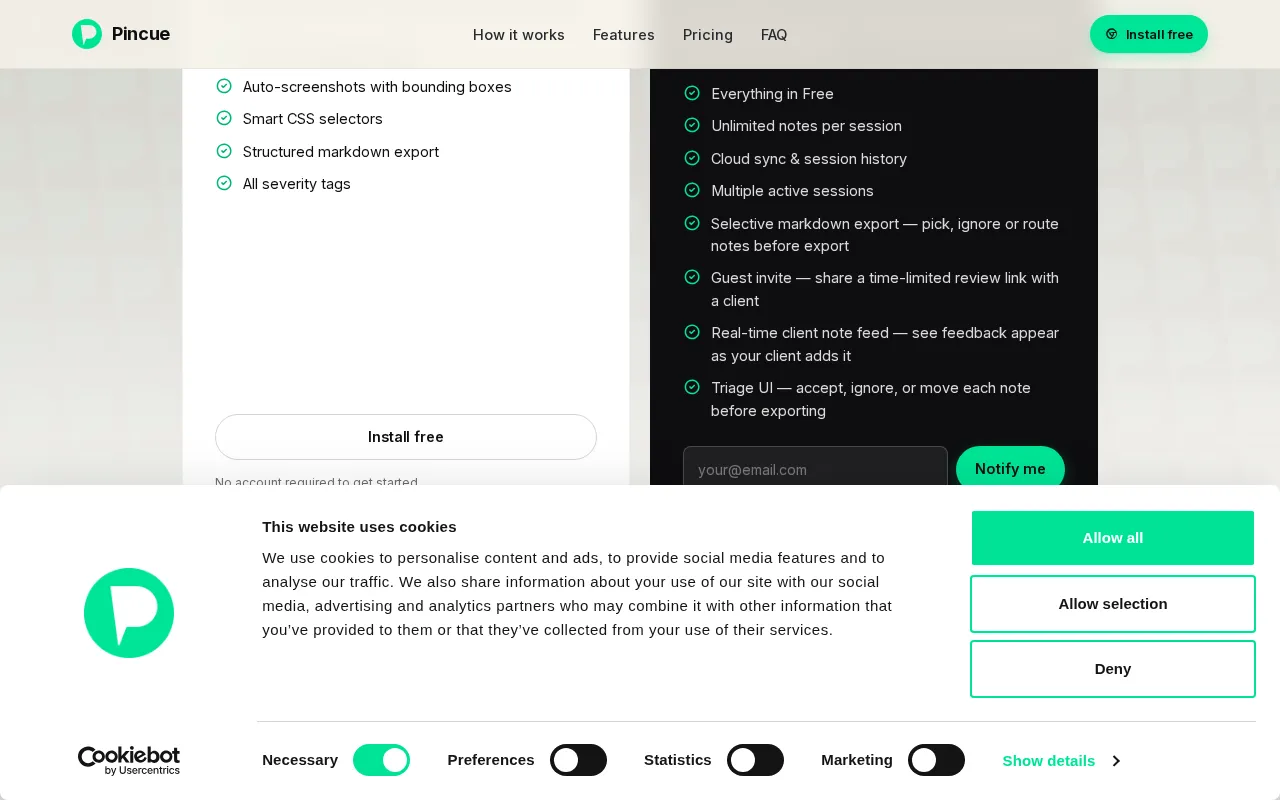Toggle the Necessary cookies switch

click(x=381, y=760)
